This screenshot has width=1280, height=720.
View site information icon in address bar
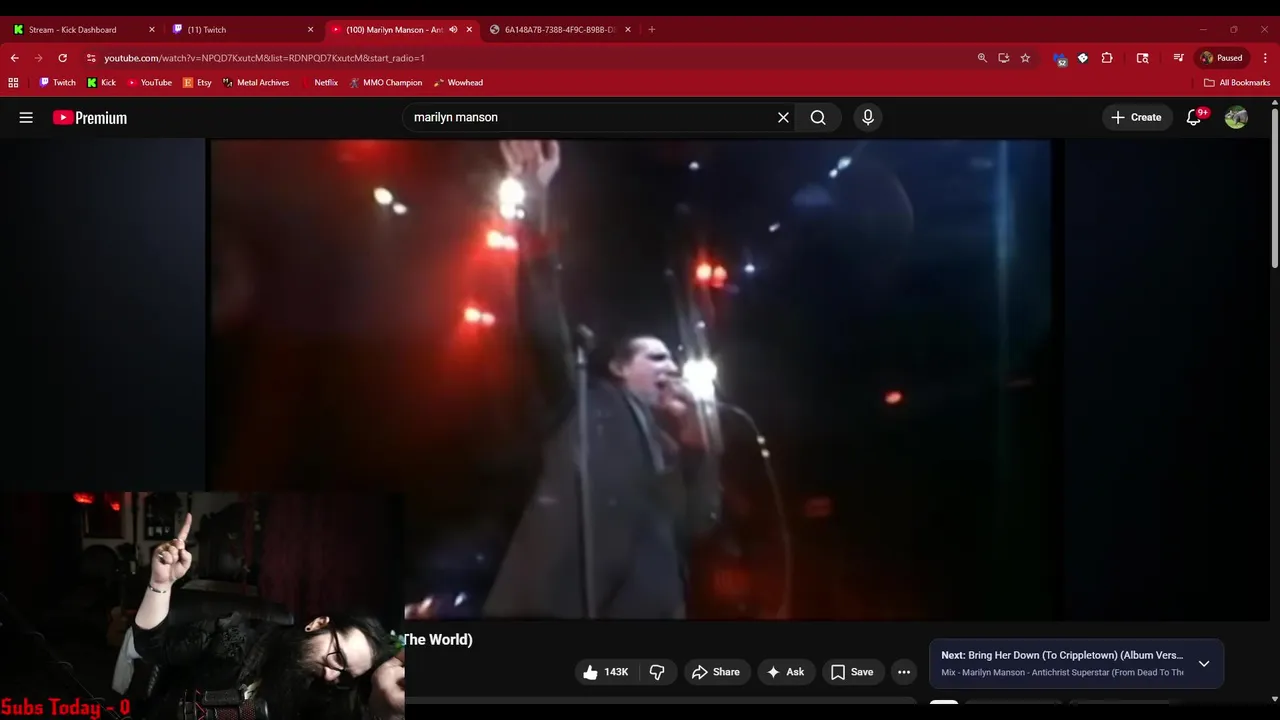(91, 58)
